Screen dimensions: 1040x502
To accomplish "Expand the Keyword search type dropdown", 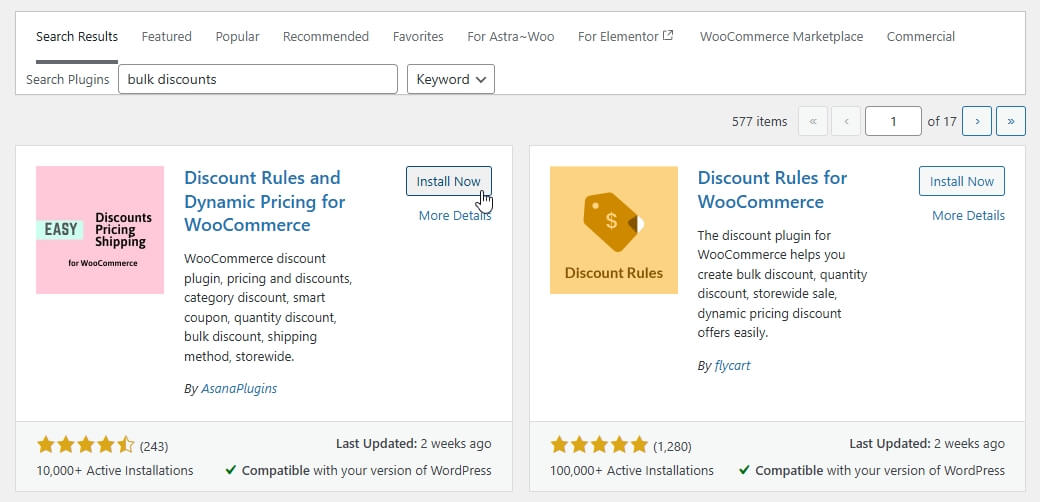I will pyautogui.click(x=451, y=79).
